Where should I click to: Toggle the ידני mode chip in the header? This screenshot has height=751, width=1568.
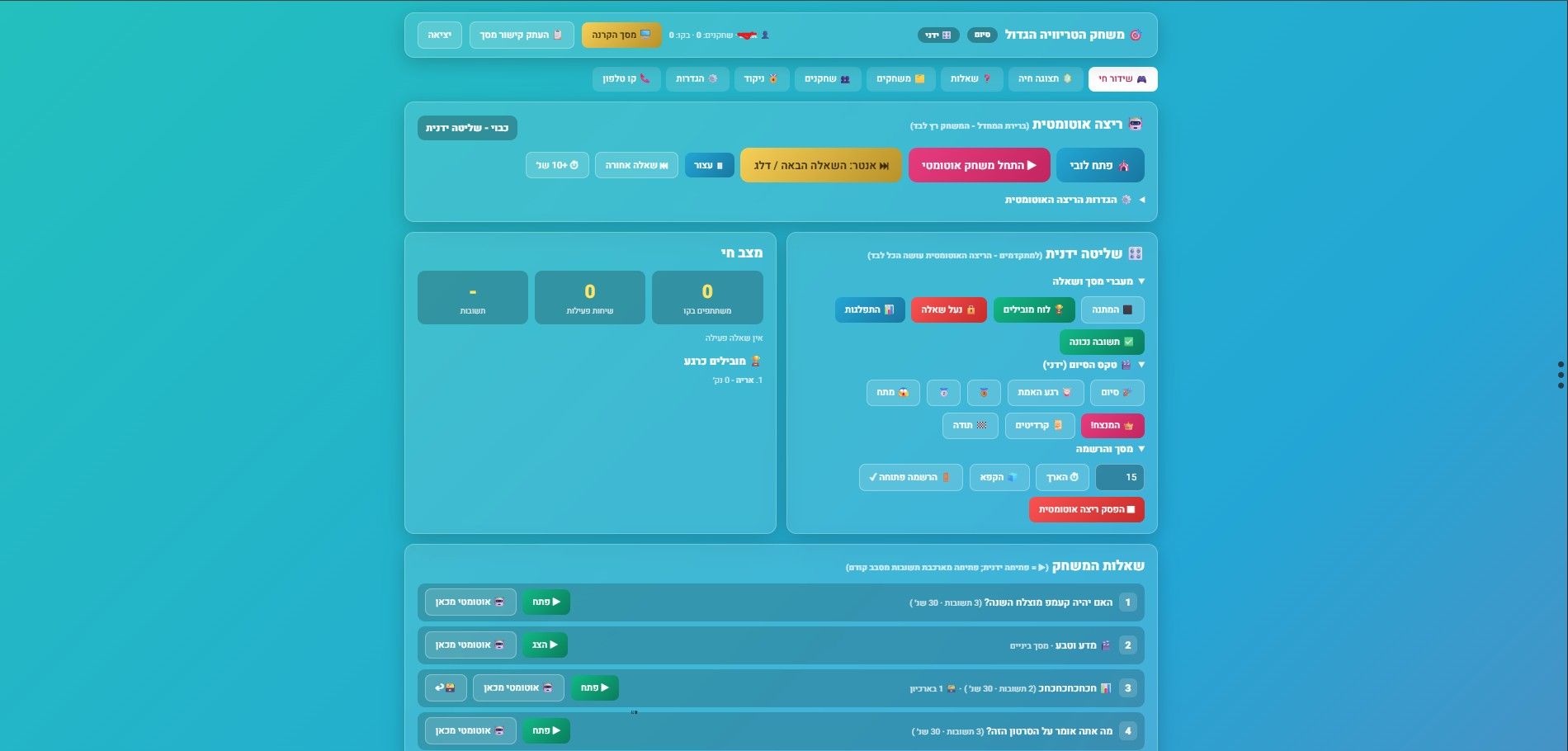point(938,35)
